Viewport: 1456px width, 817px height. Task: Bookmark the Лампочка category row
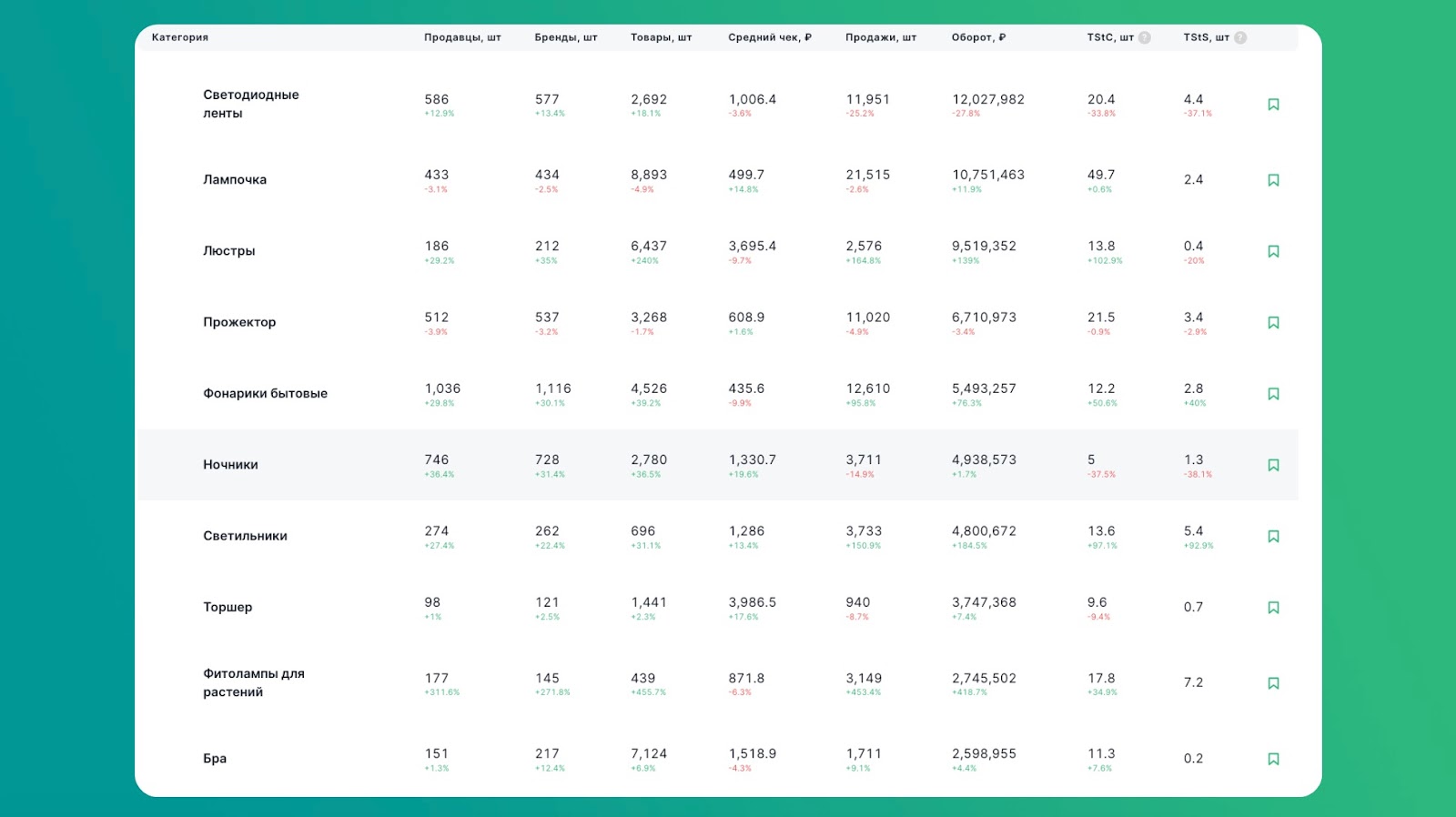click(x=1273, y=180)
